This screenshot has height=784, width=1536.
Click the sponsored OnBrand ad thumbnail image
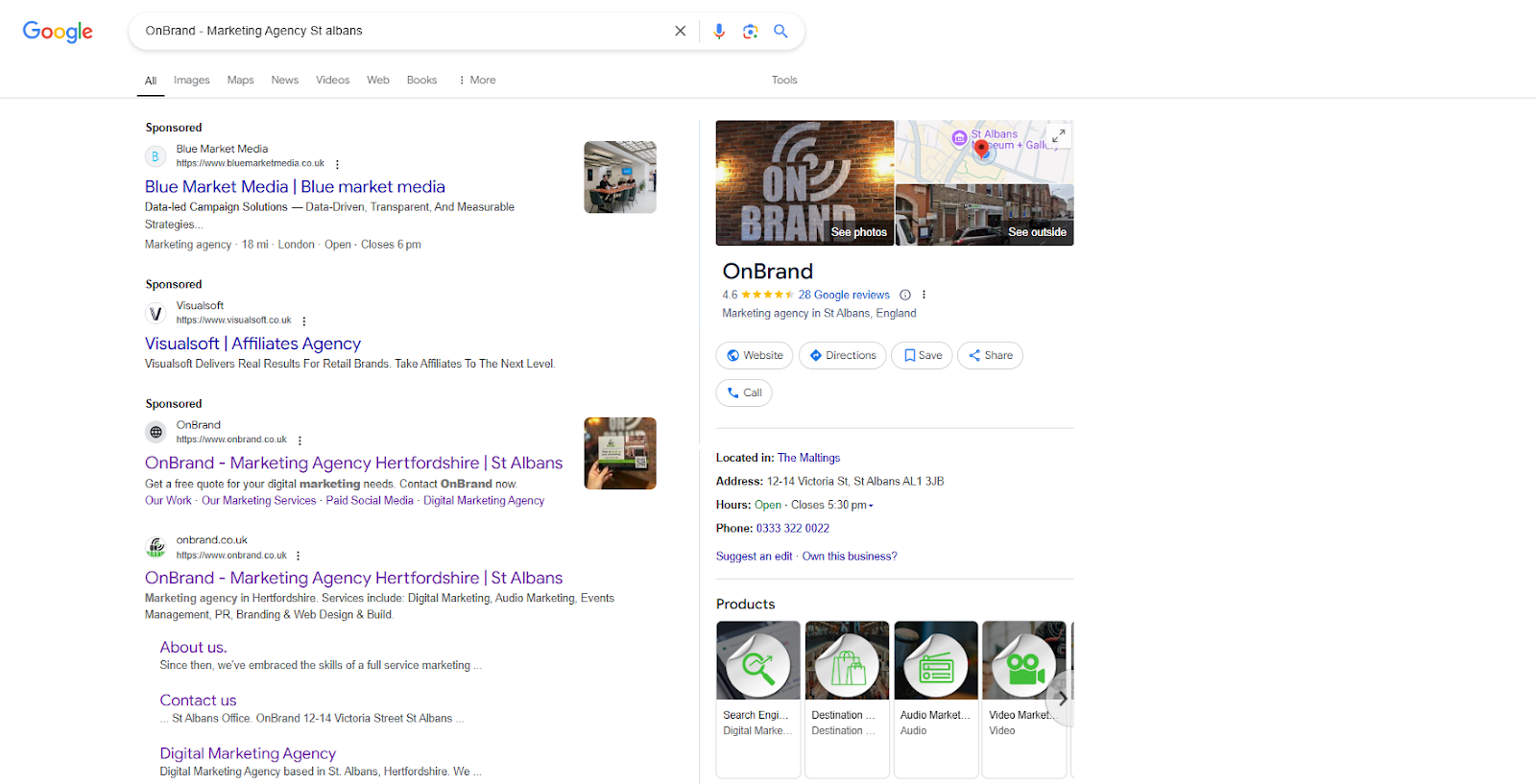point(620,453)
